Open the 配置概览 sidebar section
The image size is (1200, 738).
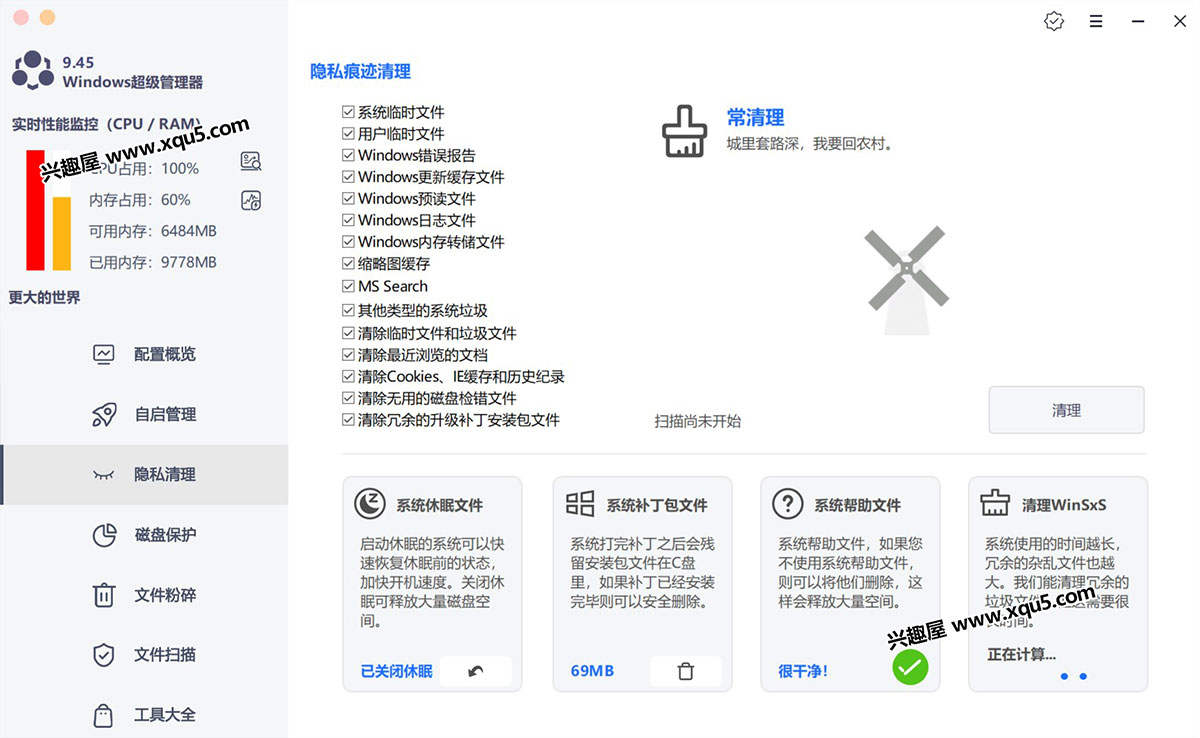(144, 354)
